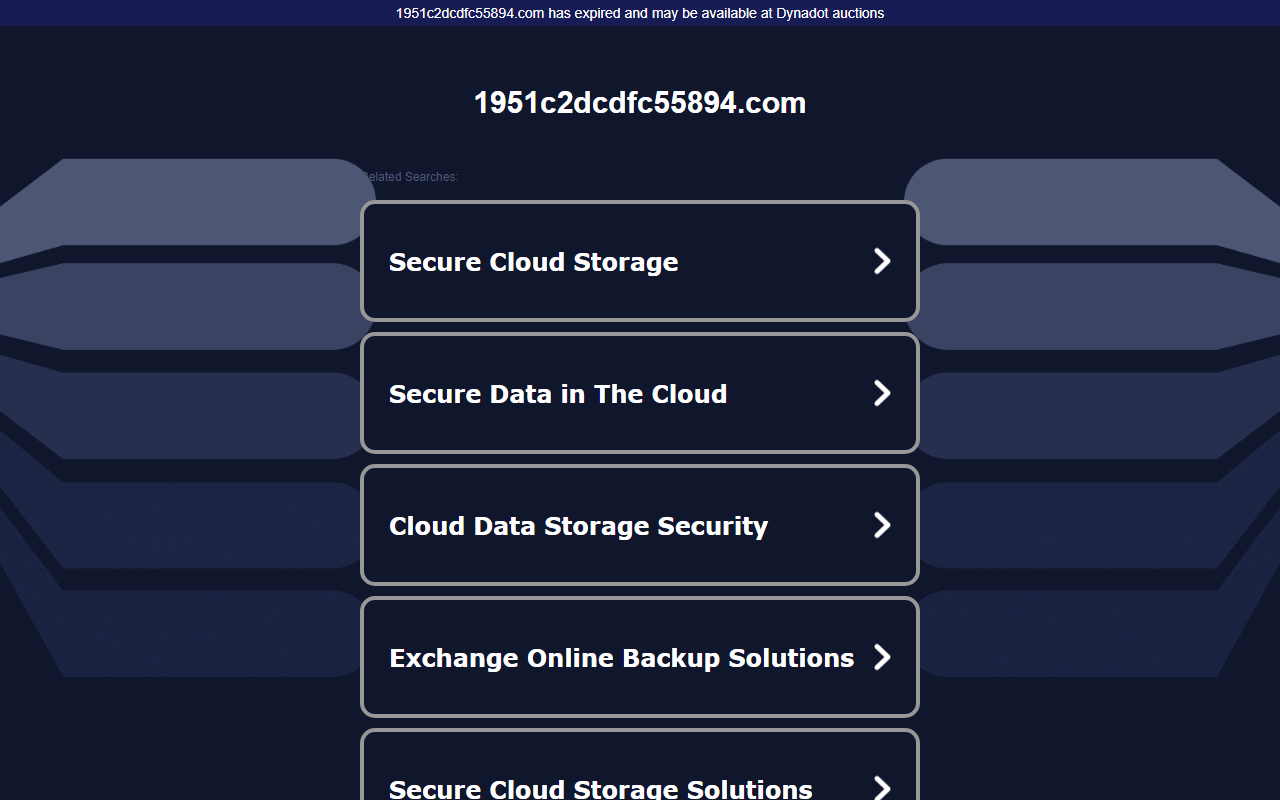Click the expired domain Dynadot auctions banner

coord(640,13)
